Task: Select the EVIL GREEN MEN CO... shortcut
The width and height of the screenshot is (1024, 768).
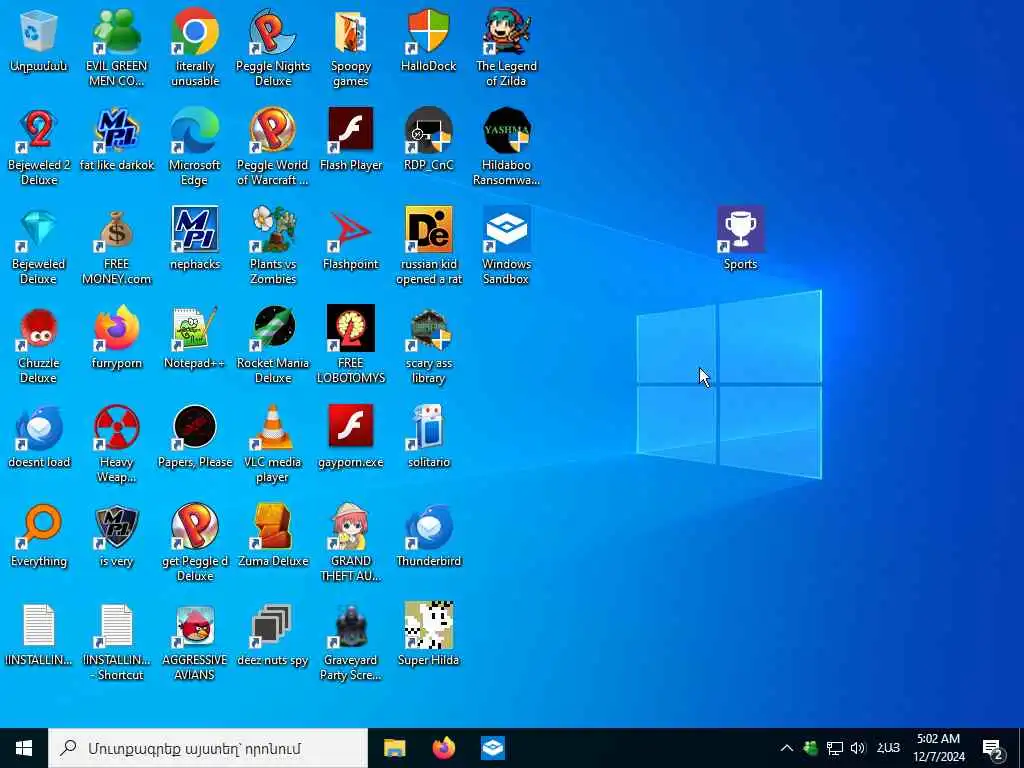Action: coord(116,47)
